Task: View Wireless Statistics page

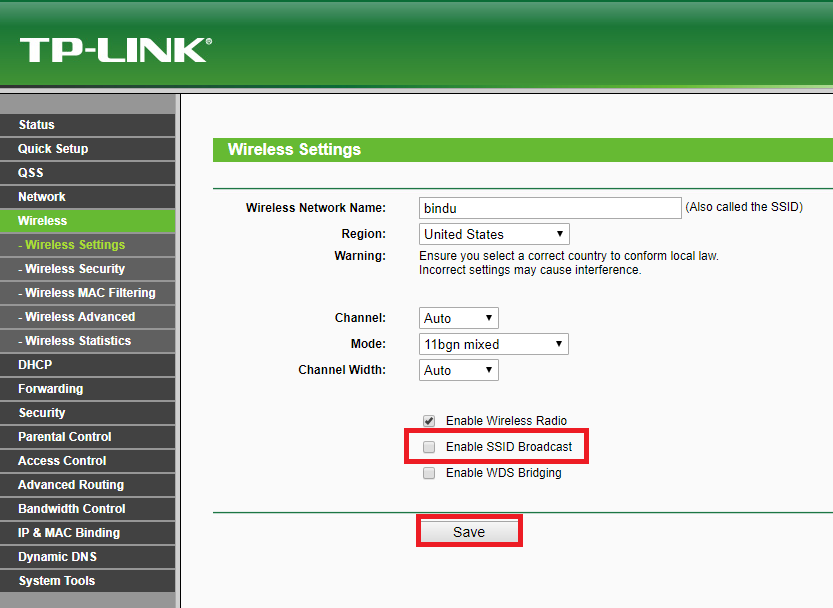Action: tap(88, 341)
